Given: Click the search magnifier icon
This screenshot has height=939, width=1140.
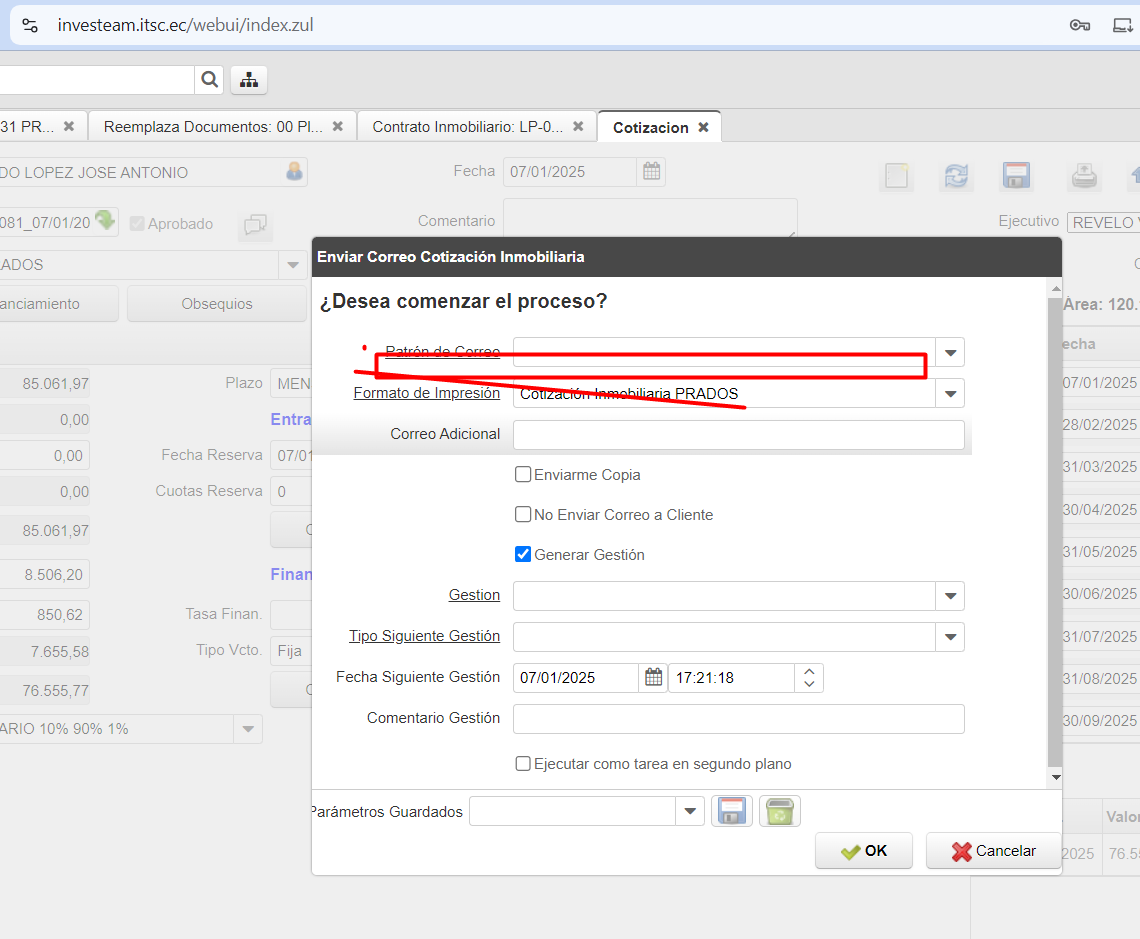Looking at the screenshot, I should [x=209, y=80].
